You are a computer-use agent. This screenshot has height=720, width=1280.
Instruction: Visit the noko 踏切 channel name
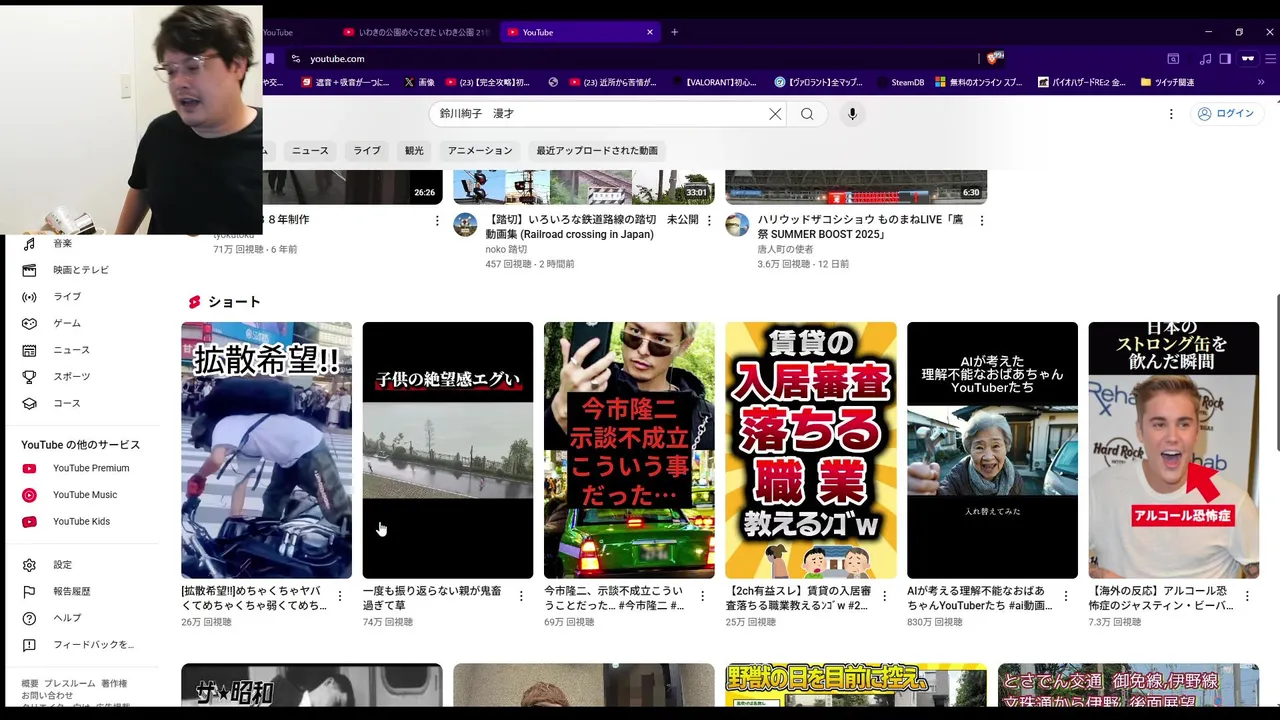pos(506,249)
